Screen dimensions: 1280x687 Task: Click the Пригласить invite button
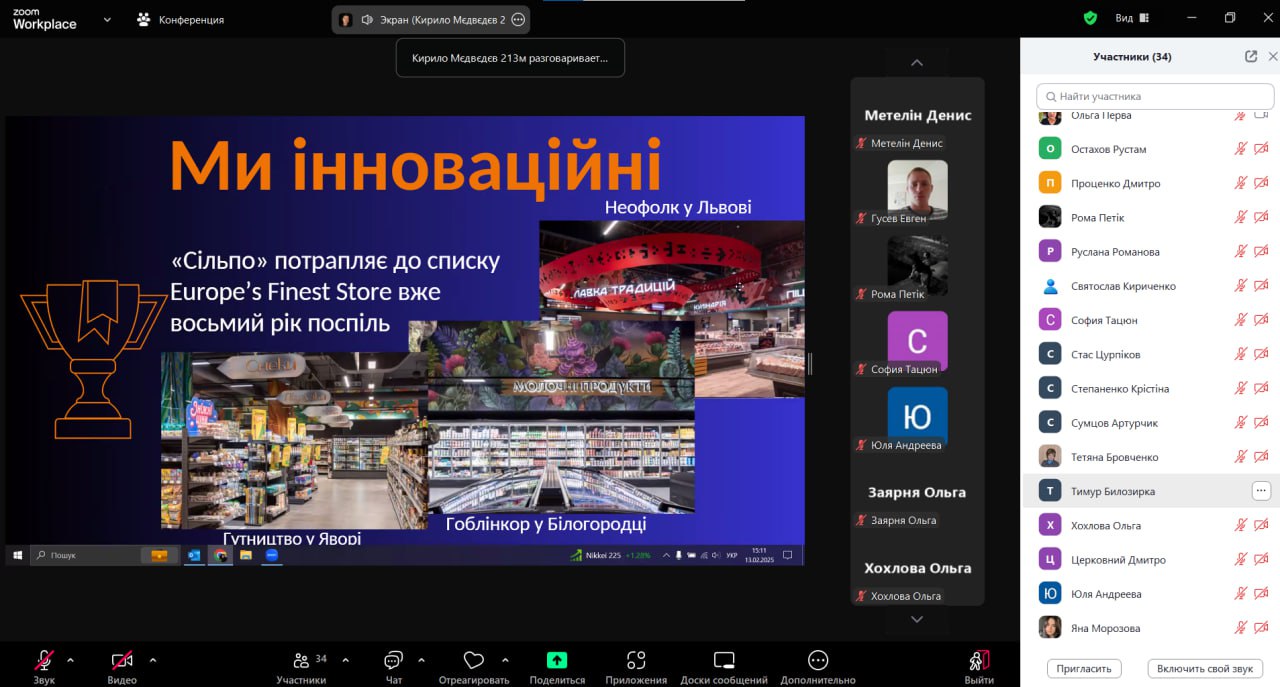click(x=1084, y=668)
